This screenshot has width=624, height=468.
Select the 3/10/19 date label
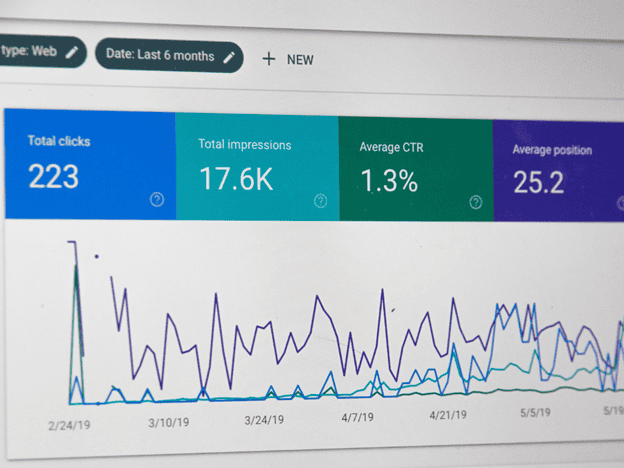(x=169, y=422)
